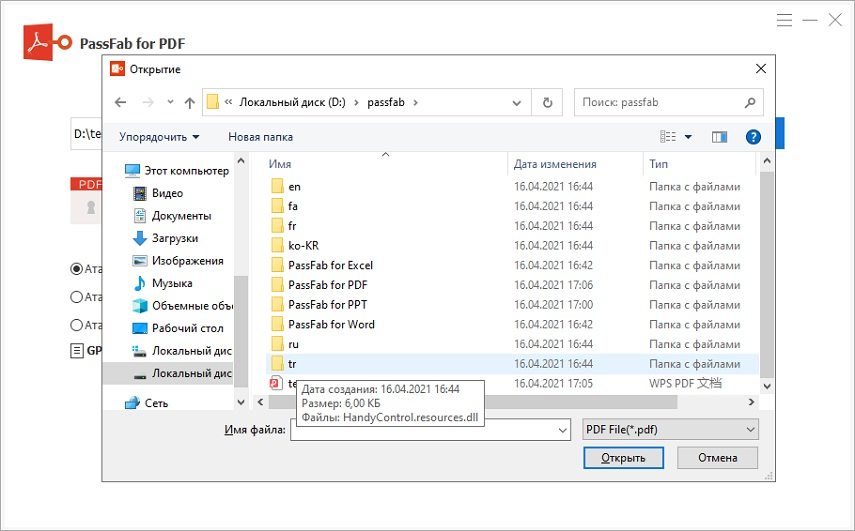
Task: Open Музыка in the navigation pane
Action: [x=162, y=283]
